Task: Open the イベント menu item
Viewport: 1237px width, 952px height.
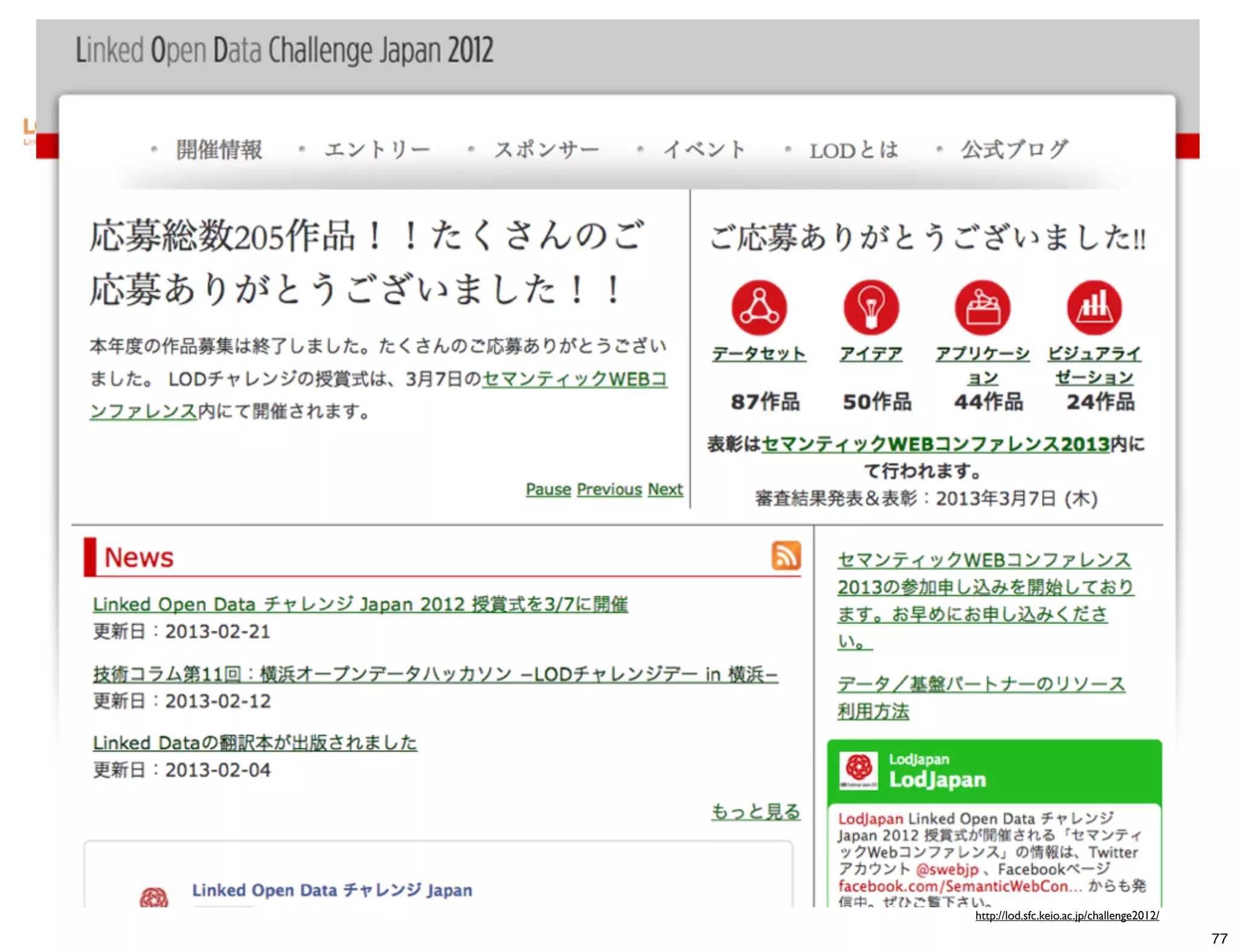Action: [705, 150]
